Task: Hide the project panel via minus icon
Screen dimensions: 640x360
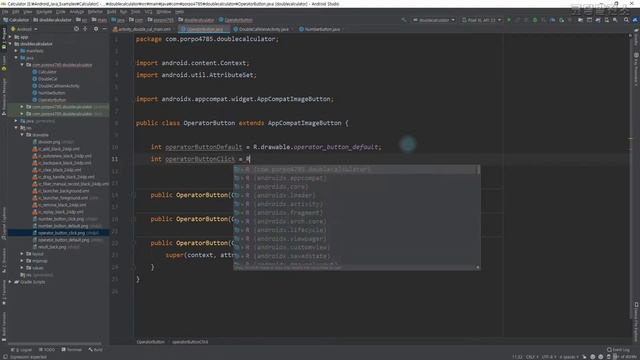Action: point(104,29)
